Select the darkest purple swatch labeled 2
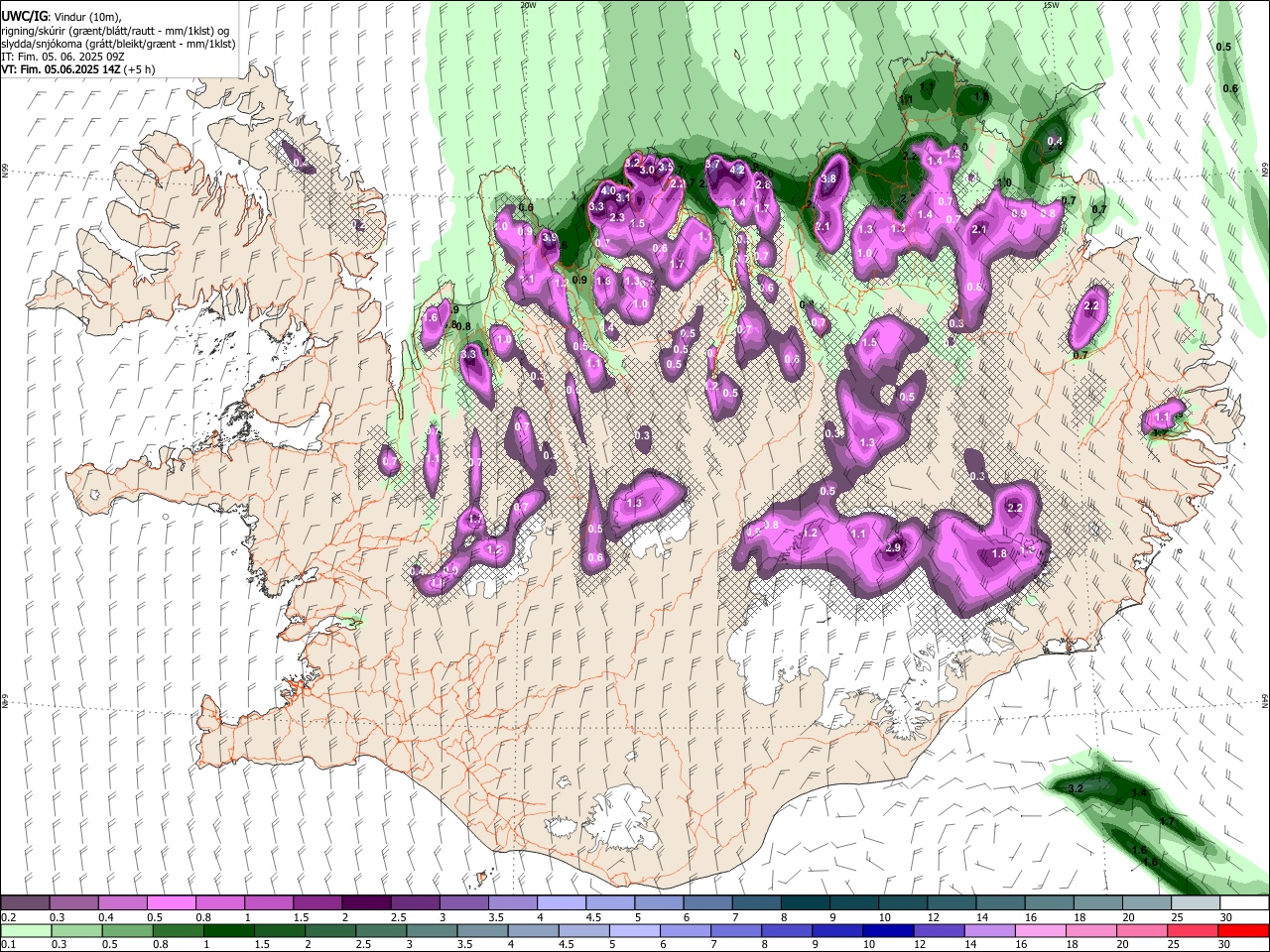The image size is (1270, 952). pyautogui.click(x=366, y=903)
